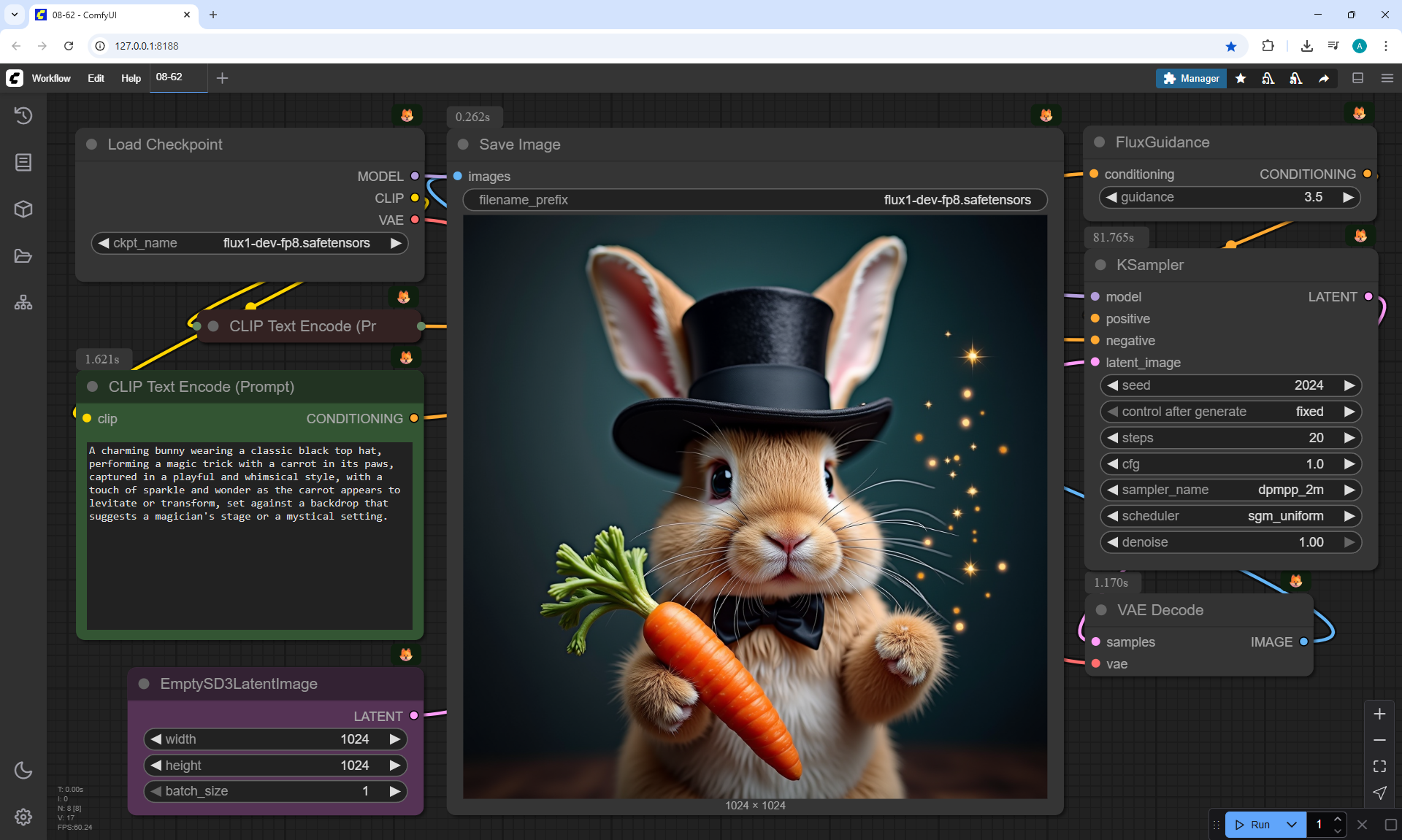1402x840 pixels.
Task: Click the fit view canvas icon
Action: click(x=1379, y=766)
